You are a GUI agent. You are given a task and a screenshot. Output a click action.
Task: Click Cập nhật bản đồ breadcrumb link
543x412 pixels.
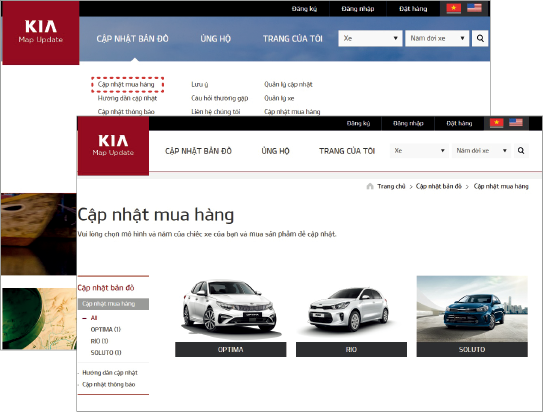click(439, 186)
